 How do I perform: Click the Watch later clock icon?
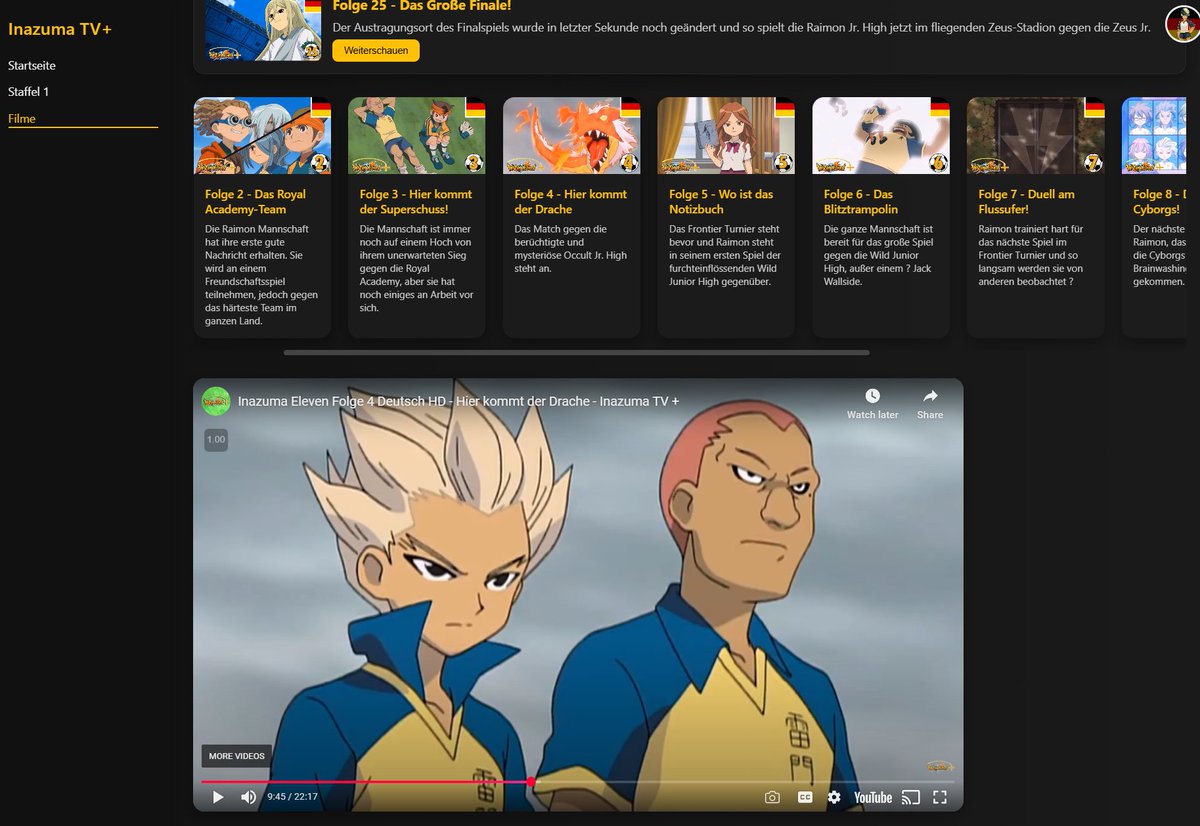point(873,397)
